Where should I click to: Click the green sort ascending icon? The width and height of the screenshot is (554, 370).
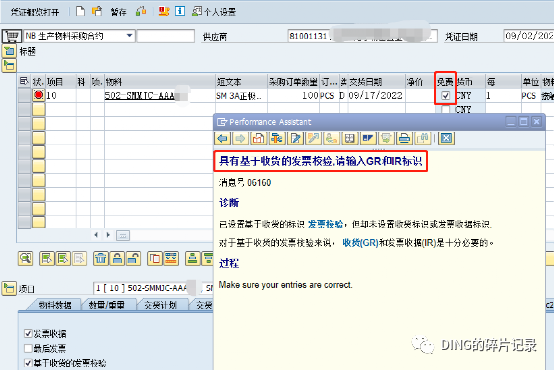click(193, 259)
